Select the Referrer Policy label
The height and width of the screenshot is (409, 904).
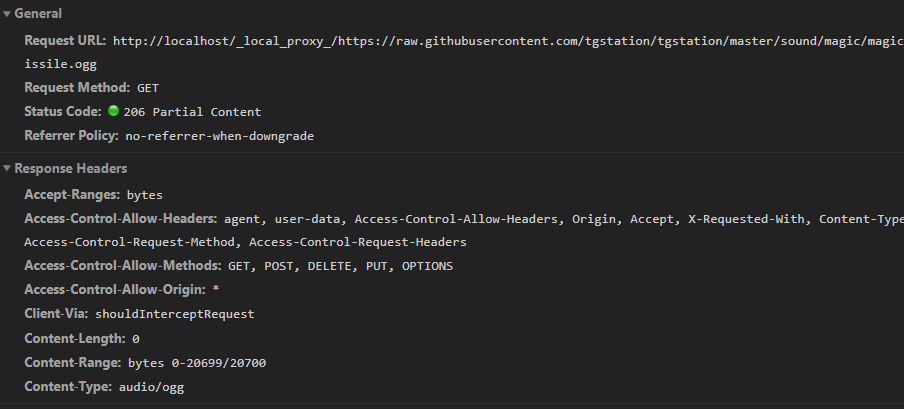(71, 136)
